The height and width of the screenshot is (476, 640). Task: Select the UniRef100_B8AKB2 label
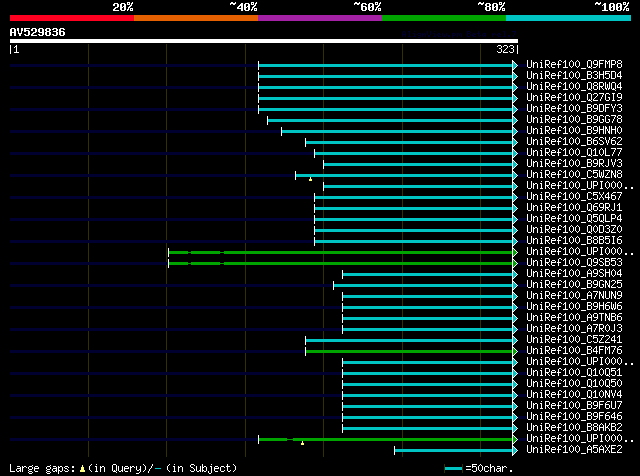coord(574,428)
